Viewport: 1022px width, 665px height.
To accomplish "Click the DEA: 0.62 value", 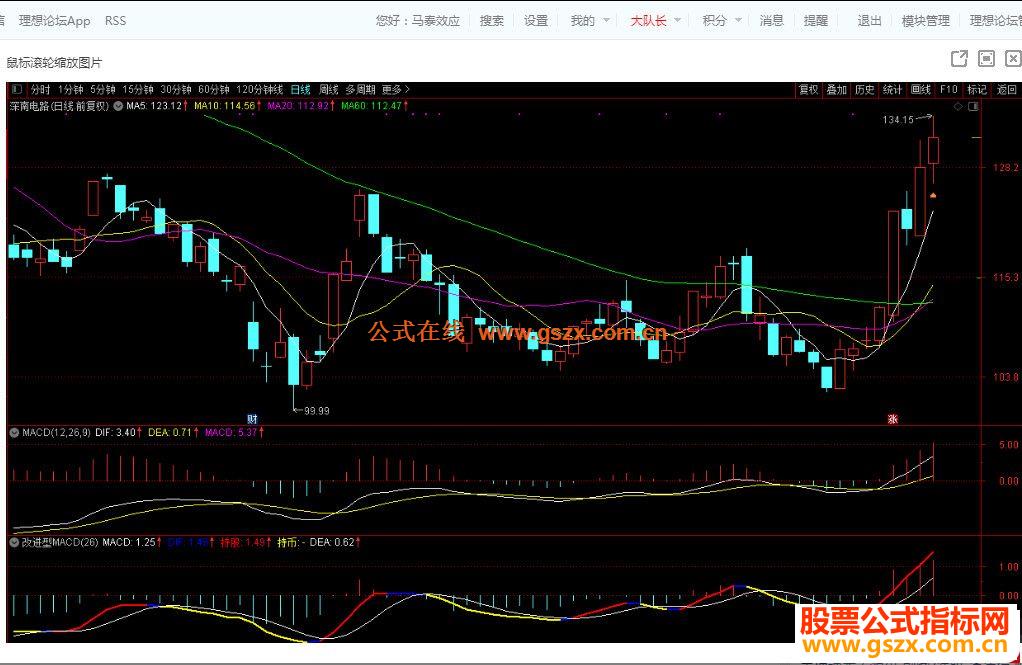I will coord(334,542).
